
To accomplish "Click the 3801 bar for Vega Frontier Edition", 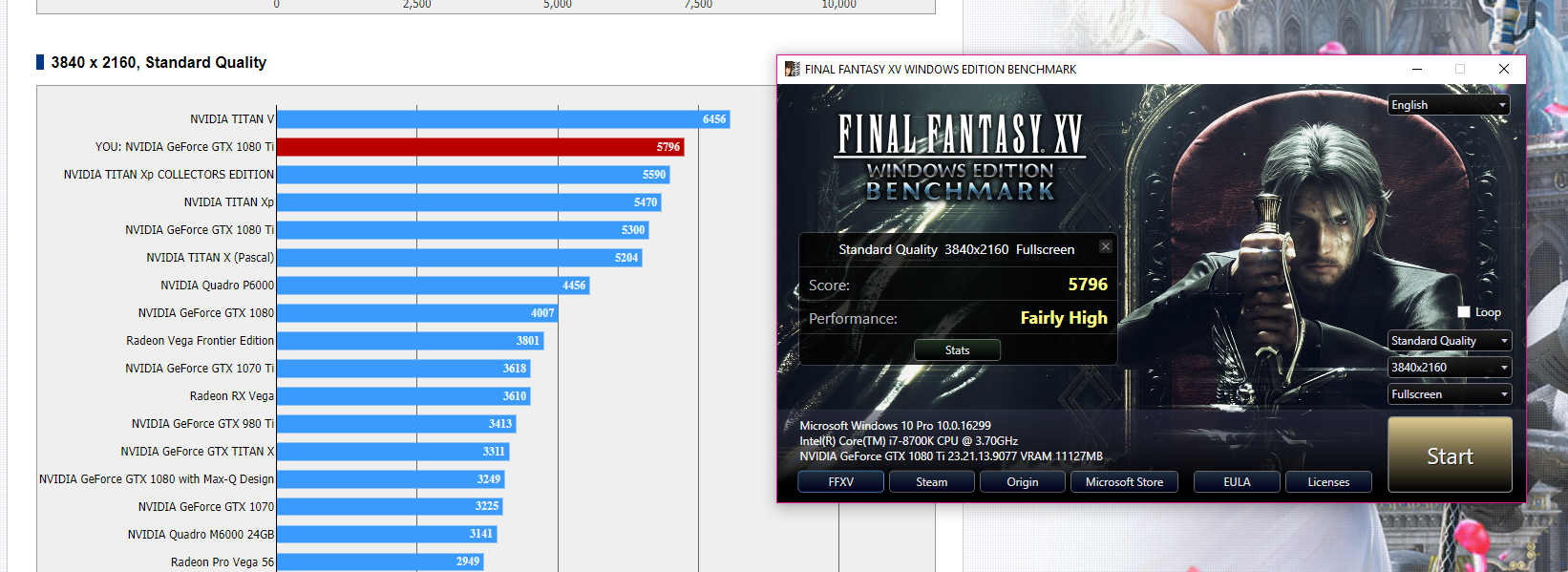I will coord(411,341).
